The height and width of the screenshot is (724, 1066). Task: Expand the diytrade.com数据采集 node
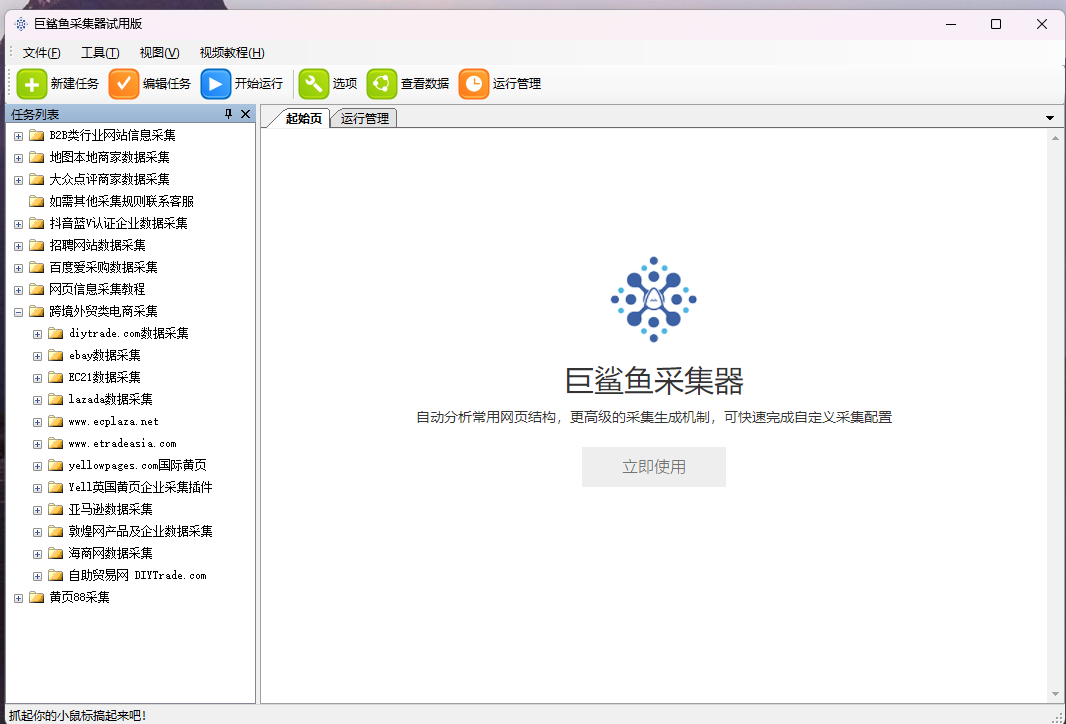tap(37, 334)
